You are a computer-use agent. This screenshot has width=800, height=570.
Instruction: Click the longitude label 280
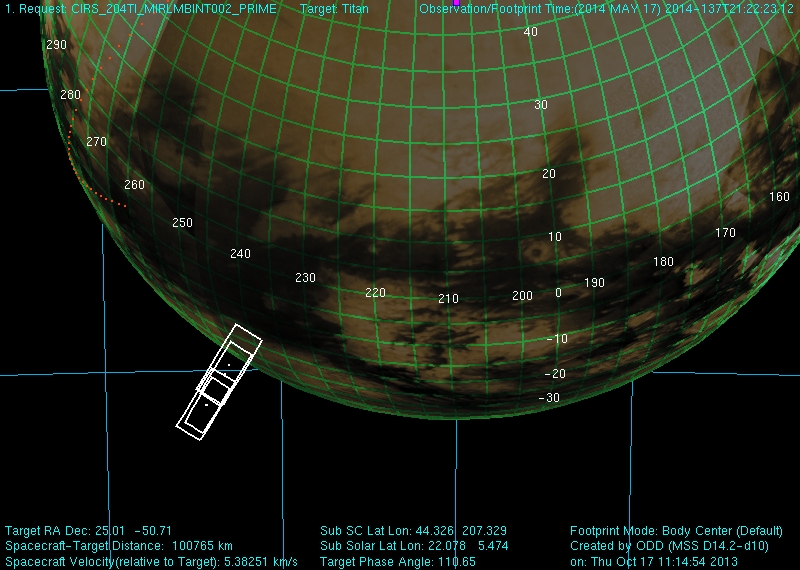70,95
